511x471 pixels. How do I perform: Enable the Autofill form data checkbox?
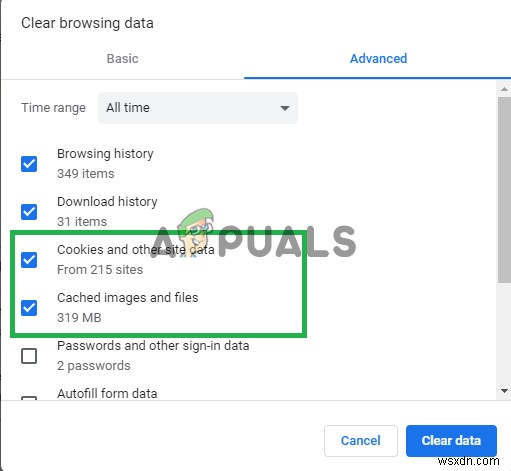(29, 398)
